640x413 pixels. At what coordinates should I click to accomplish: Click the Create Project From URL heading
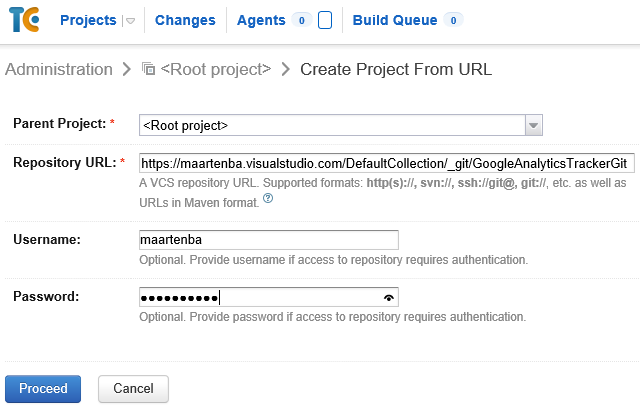[x=396, y=69]
